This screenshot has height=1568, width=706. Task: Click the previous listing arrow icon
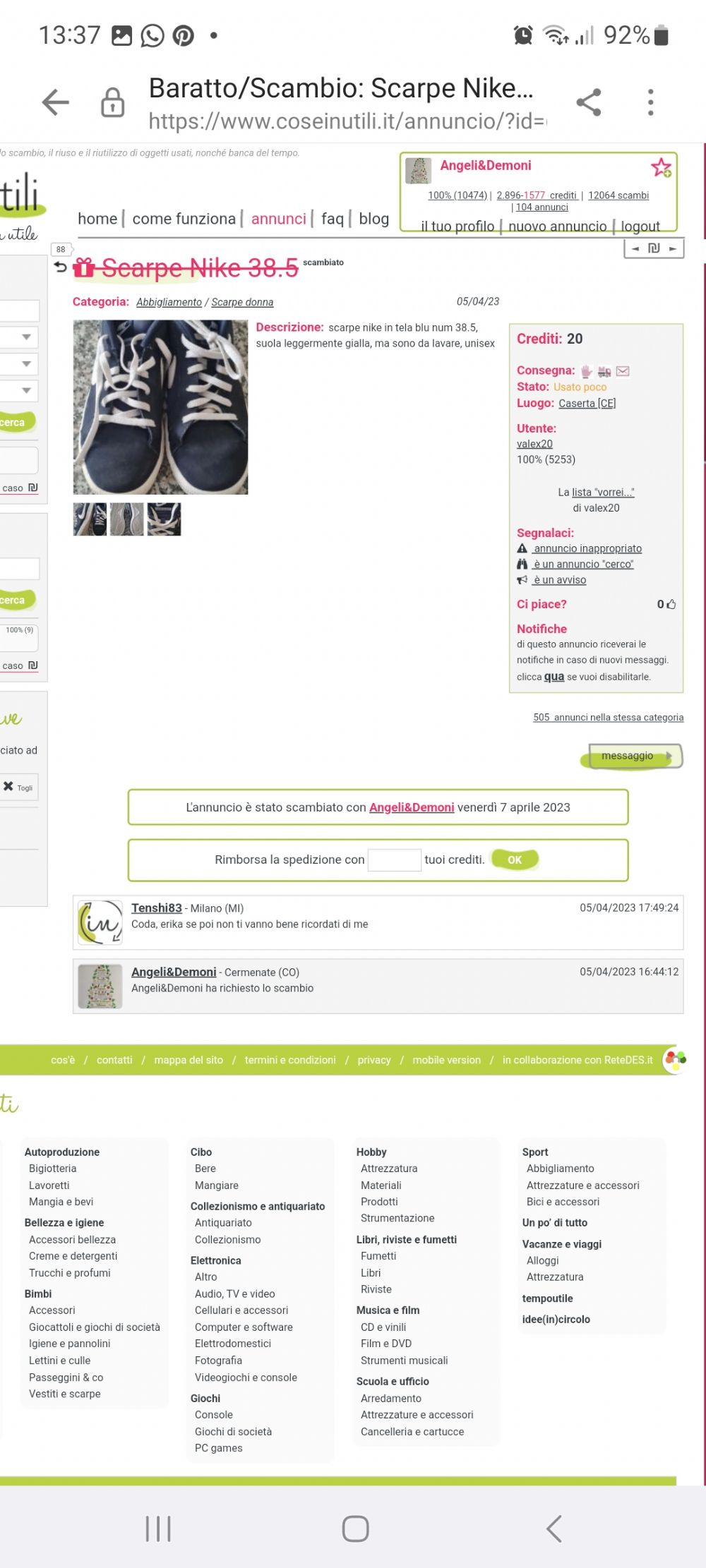pos(635,248)
